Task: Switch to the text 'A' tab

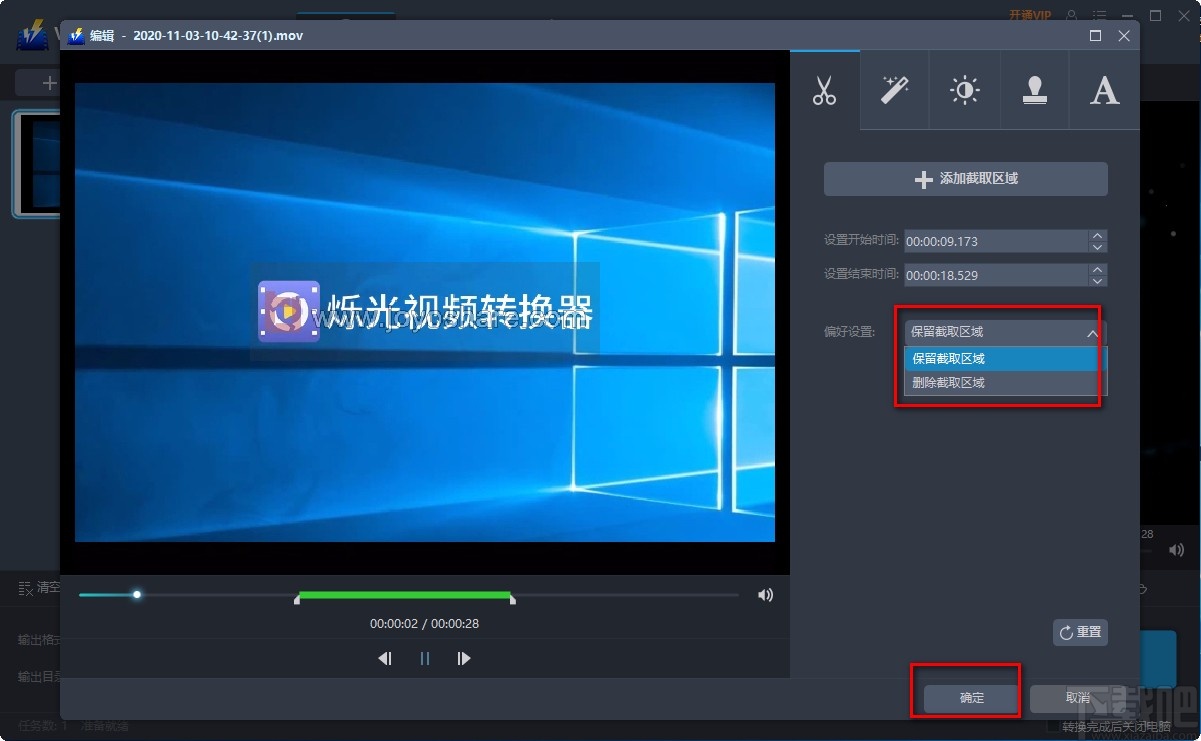Action: [x=1104, y=90]
